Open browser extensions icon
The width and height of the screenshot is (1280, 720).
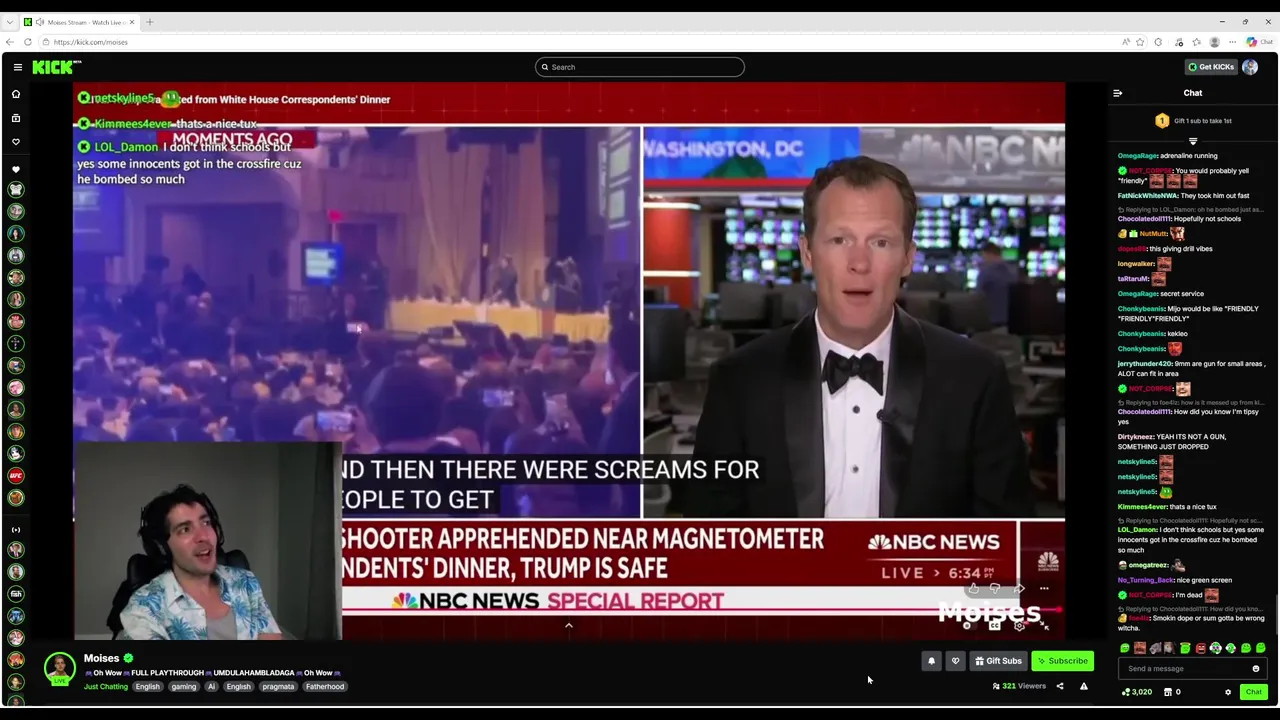click(1158, 42)
